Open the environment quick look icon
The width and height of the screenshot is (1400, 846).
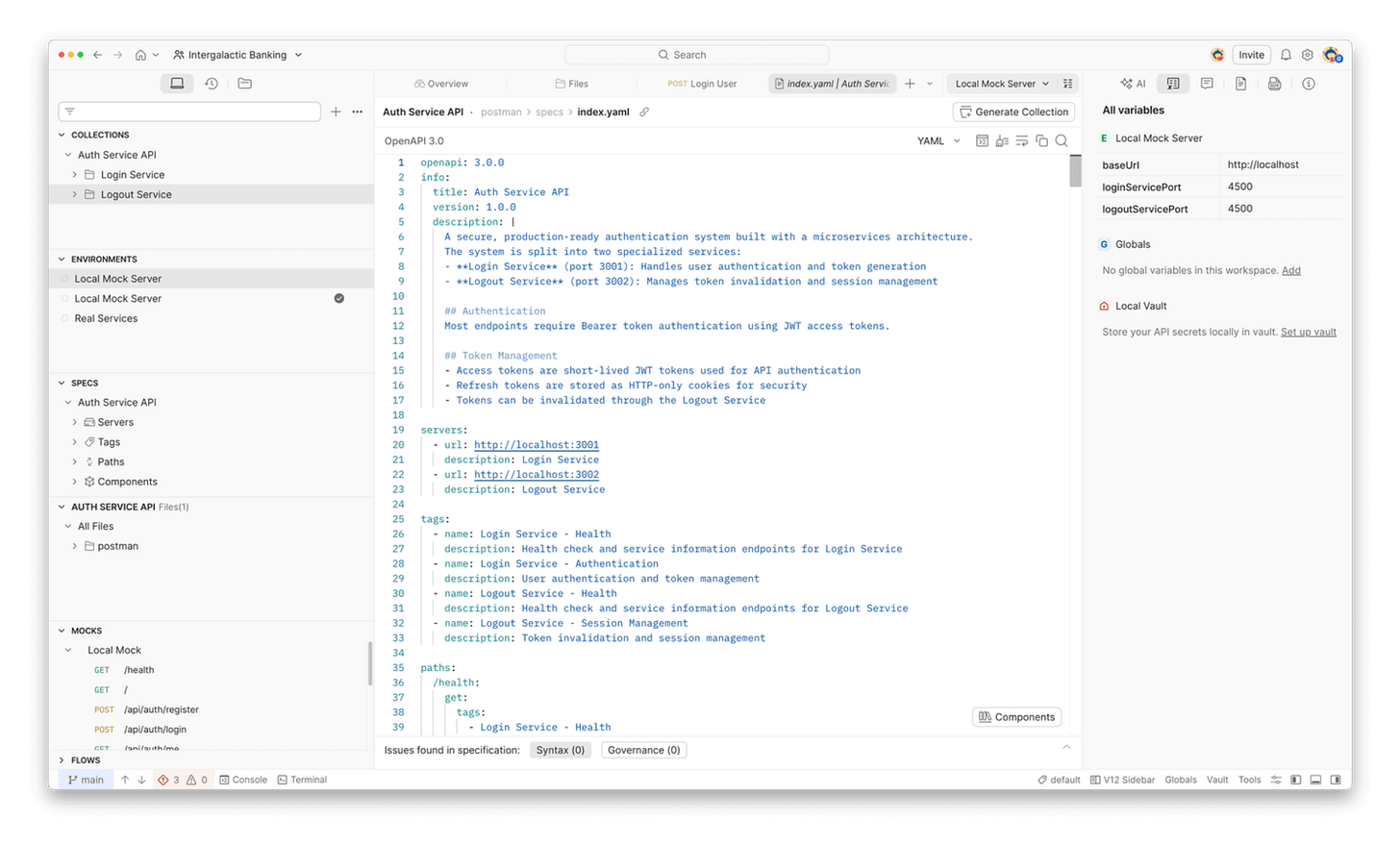click(1067, 84)
